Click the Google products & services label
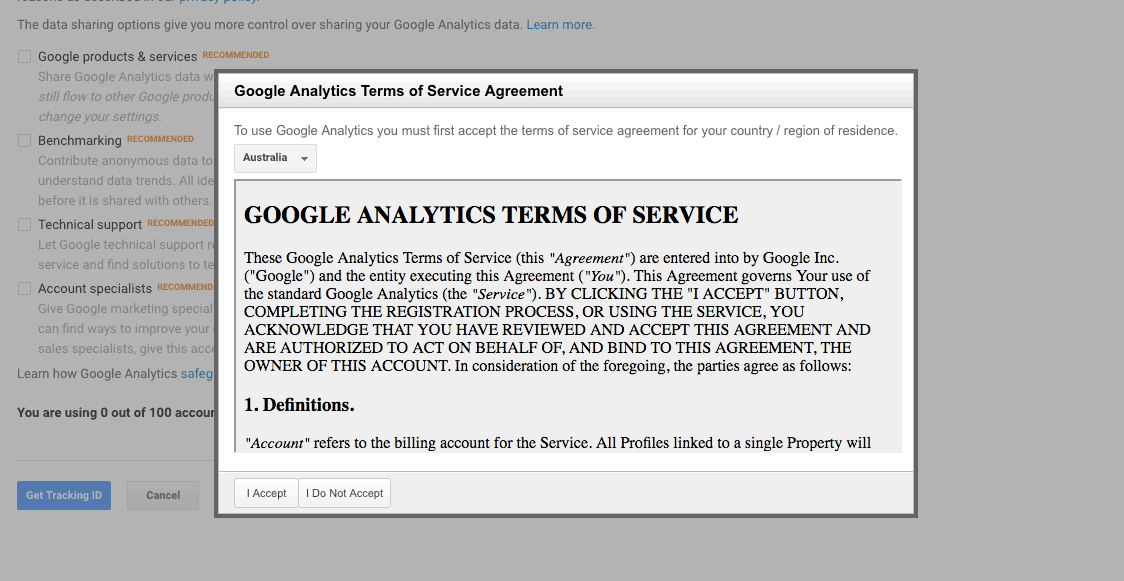Screen dimensions: 1124x581 pyautogui.click(x=118, y=57)
